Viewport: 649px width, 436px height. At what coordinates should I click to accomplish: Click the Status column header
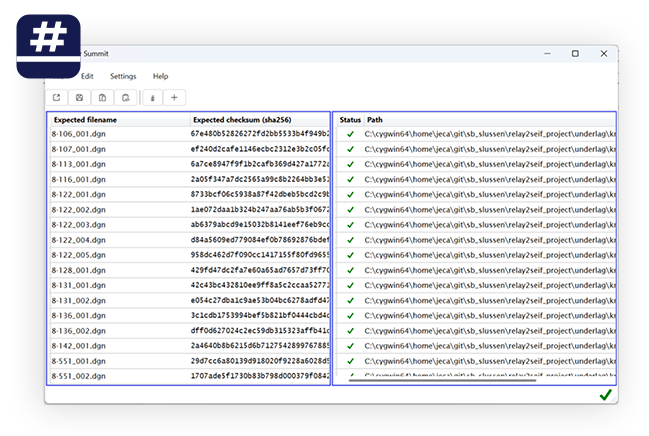coord(350,120)
